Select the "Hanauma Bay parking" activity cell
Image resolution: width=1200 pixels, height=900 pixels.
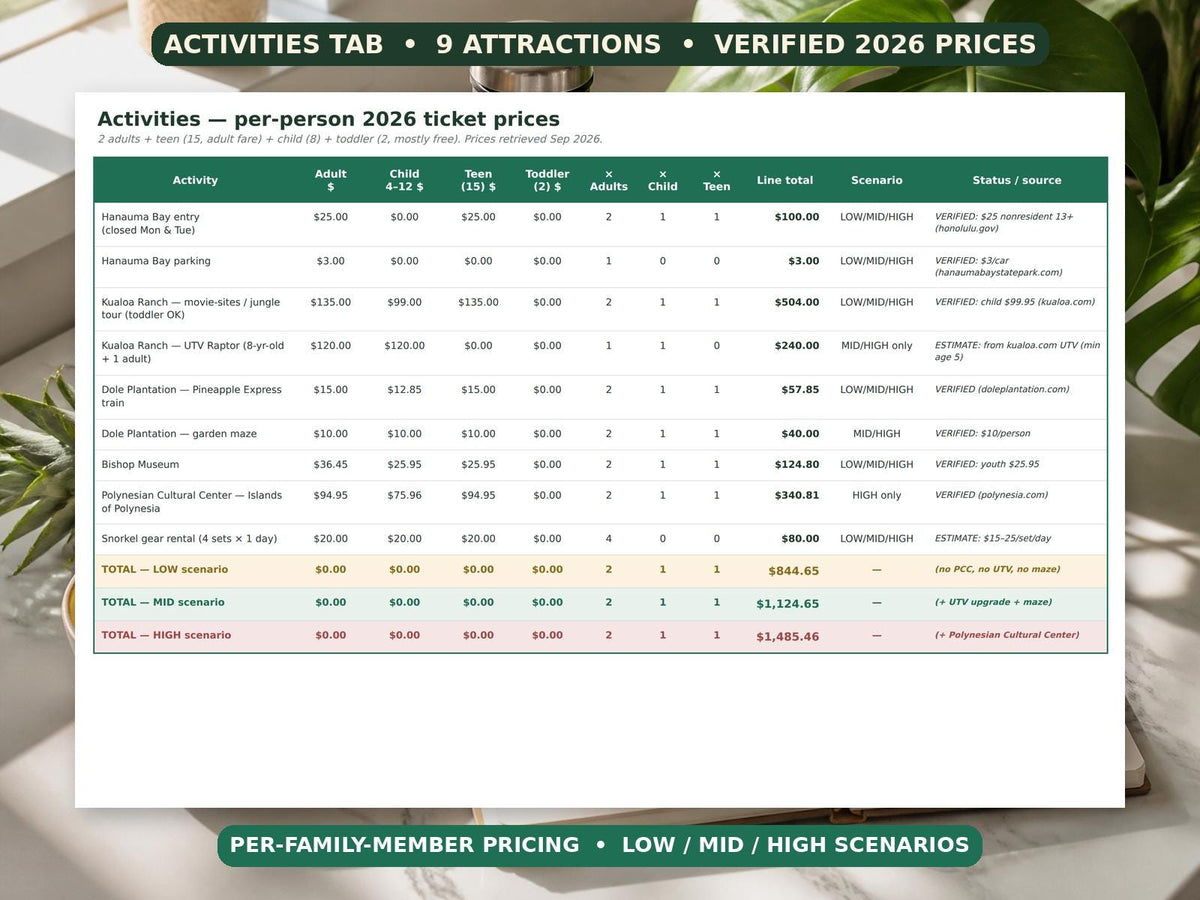point(156,261)
